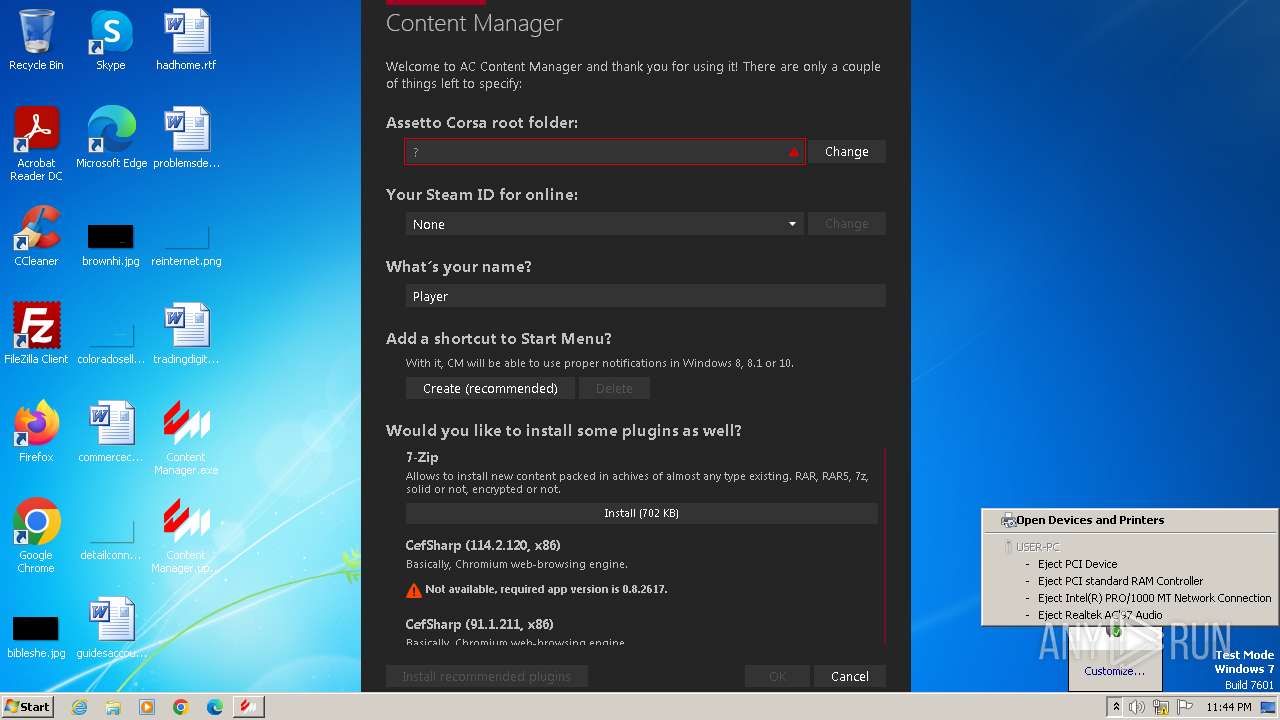The width and height of the screenshot is (1280, 720).
Task: Open Internet Explorer from taskbar
Action: point(79,707)
